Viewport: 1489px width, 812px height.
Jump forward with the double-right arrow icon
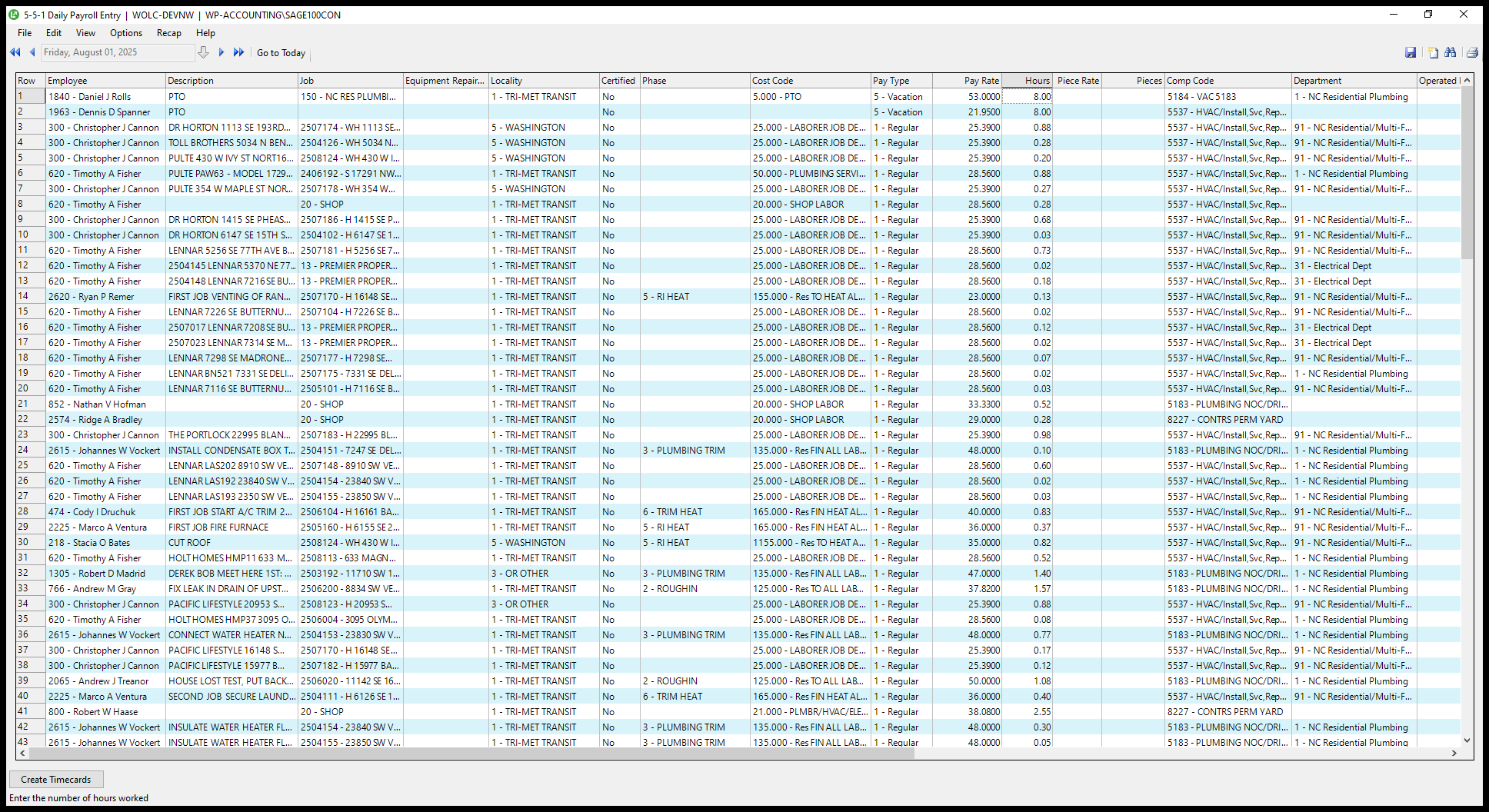[x=238, y=52]
